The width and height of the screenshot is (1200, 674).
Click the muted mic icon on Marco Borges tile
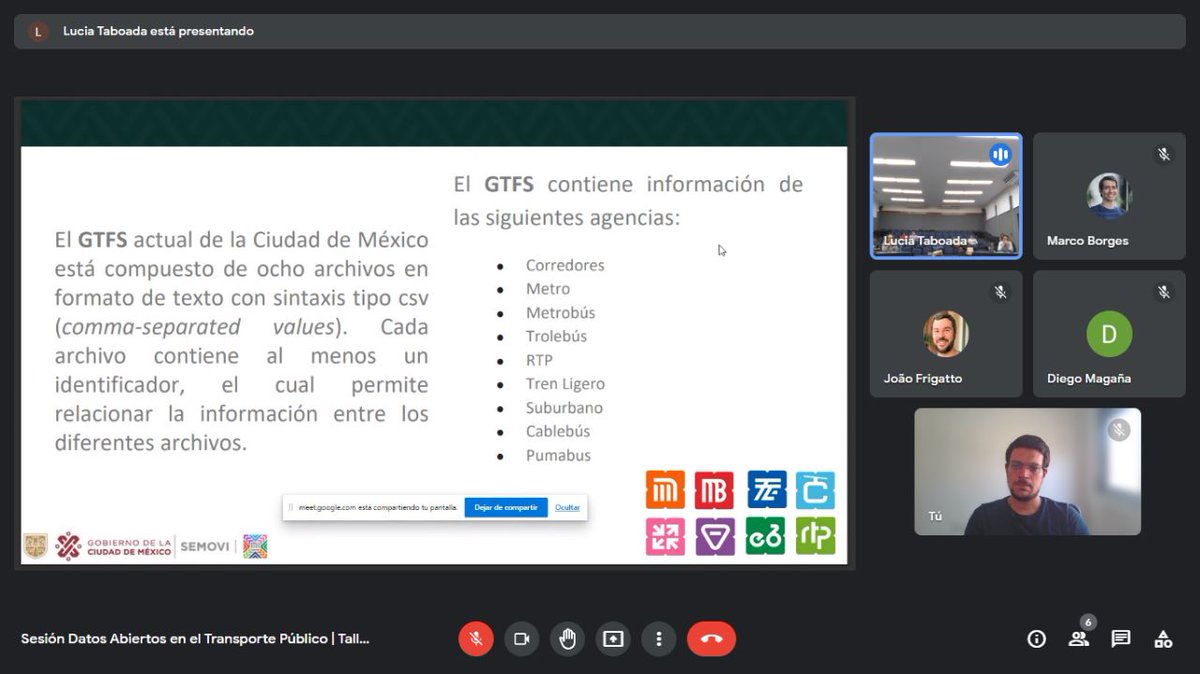pos(1163,155)
